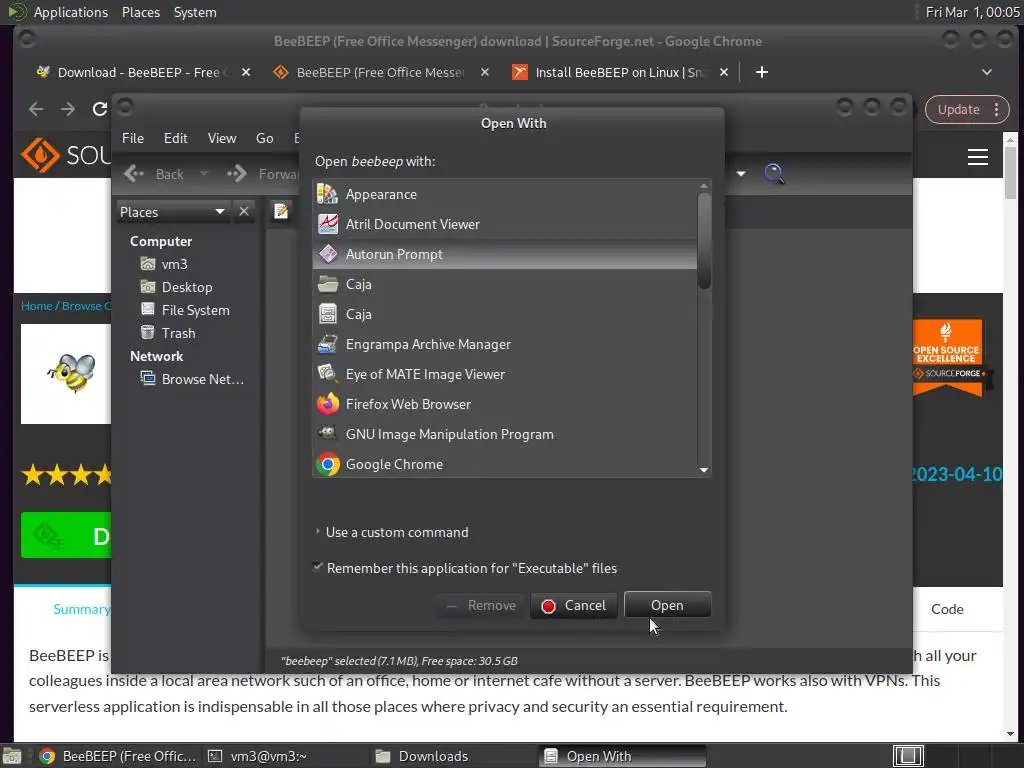Open the Applications panel menu
Screen dimensions: 1024x768
71,12
